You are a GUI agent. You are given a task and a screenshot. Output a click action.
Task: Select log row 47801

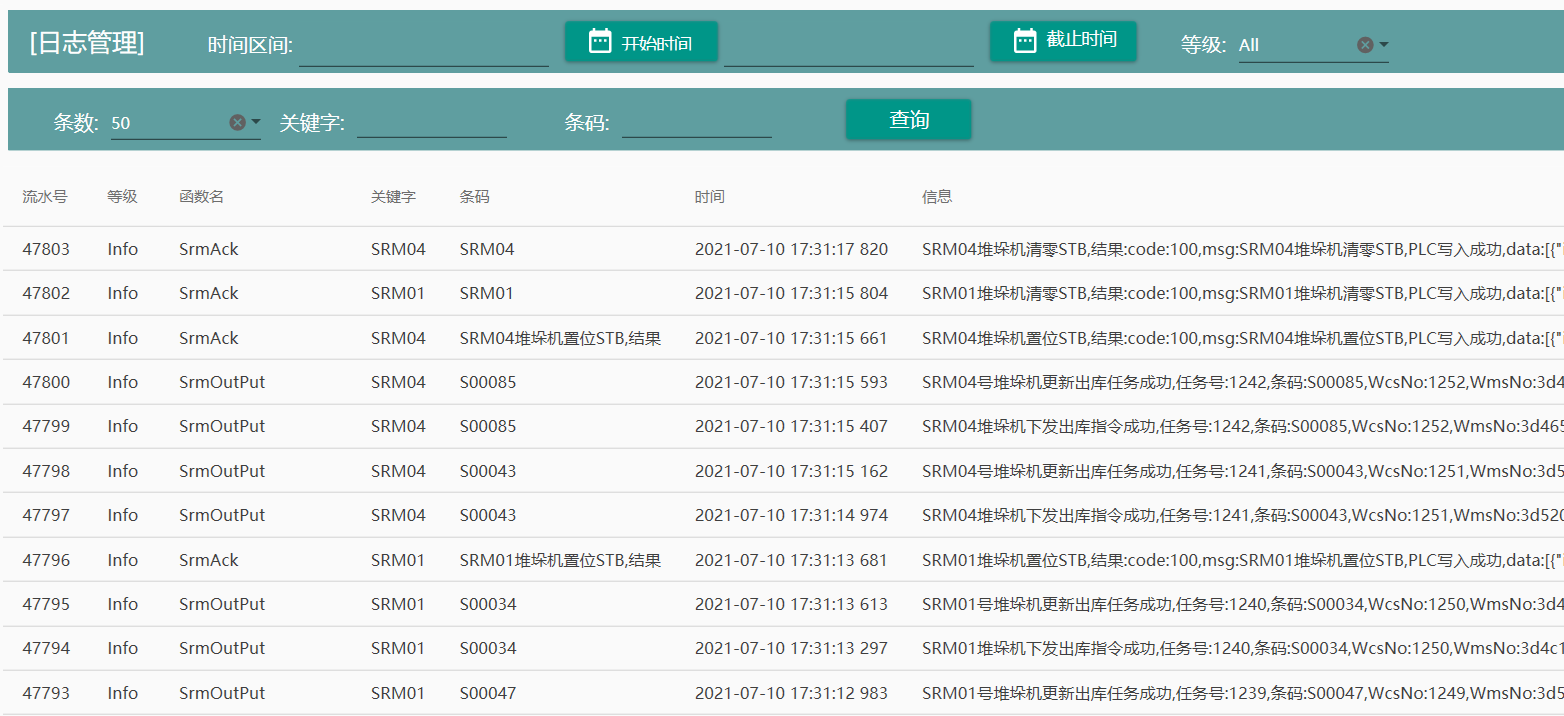782,338
